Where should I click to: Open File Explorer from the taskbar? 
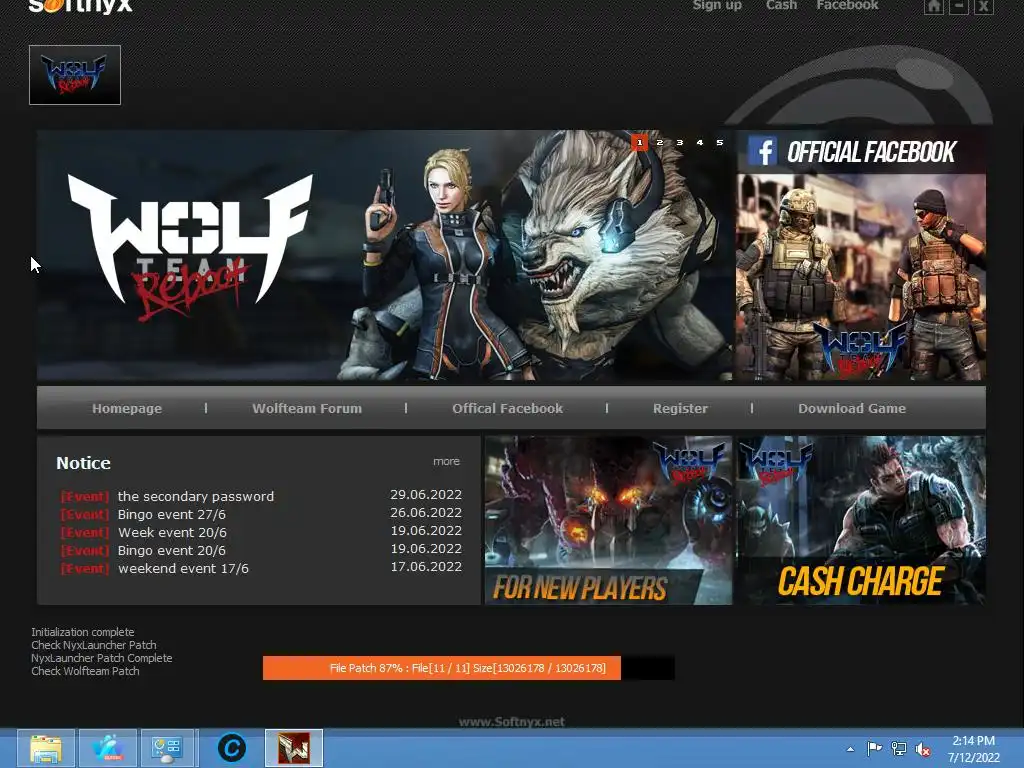(46, 748)
